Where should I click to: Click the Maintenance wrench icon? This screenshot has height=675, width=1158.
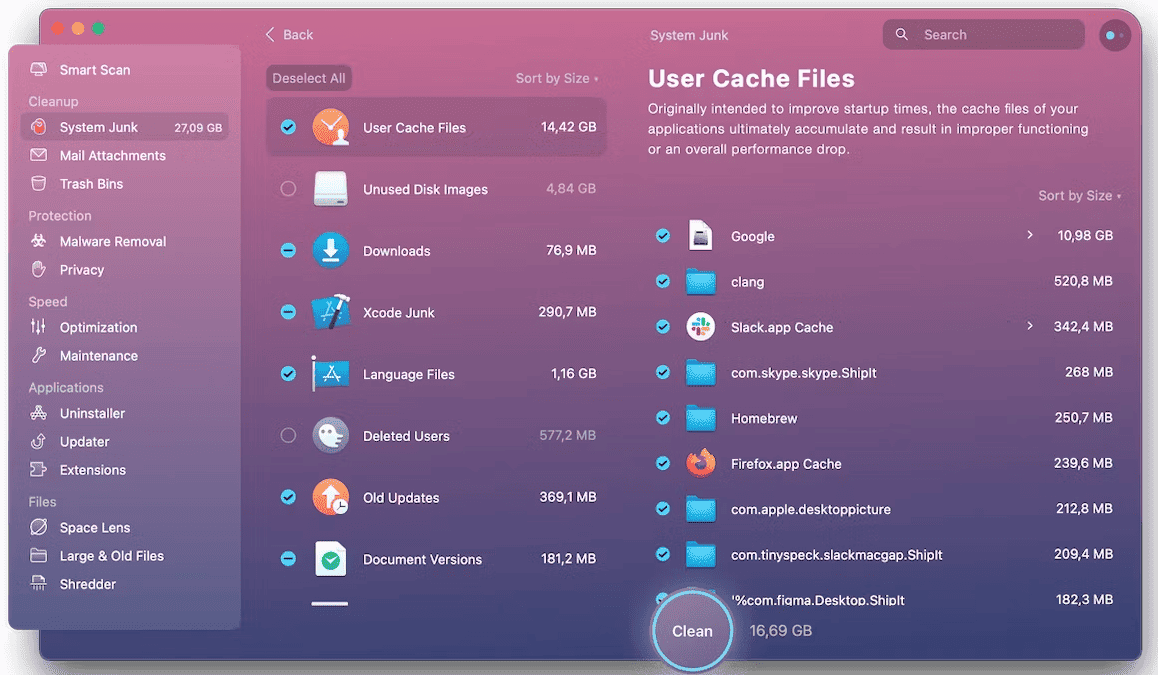point(38,355)
